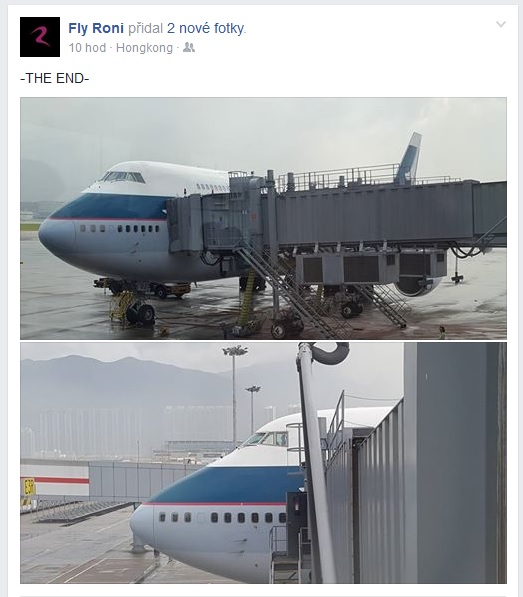This screenshot has width=523, height=597.
Task: Open the top photo with the jet bridge
Action: [x=263, y=218]
